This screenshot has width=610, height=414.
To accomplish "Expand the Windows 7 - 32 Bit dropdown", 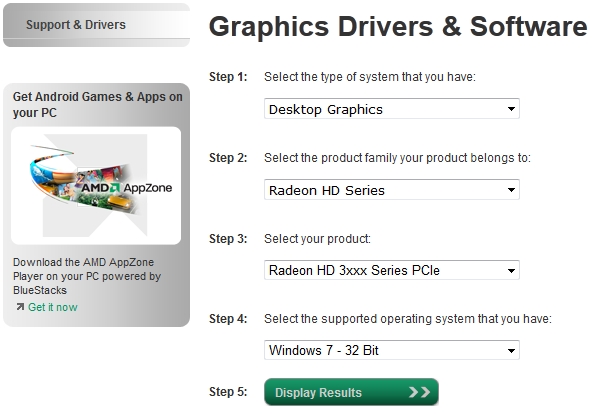I will click(392, 350).
